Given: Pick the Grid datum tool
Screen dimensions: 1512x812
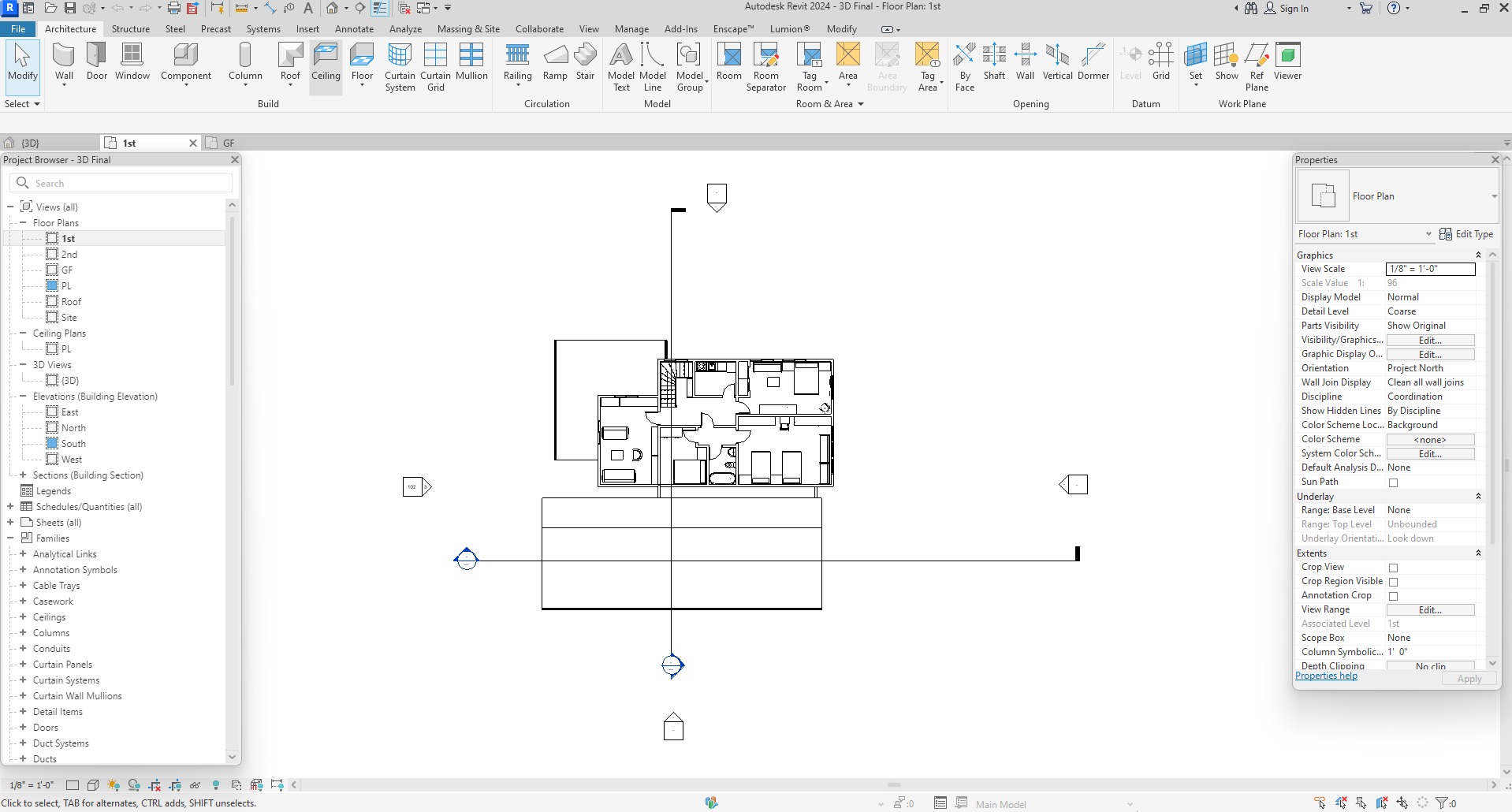Looking at the screenshot, I should (x=1161, y=63).
